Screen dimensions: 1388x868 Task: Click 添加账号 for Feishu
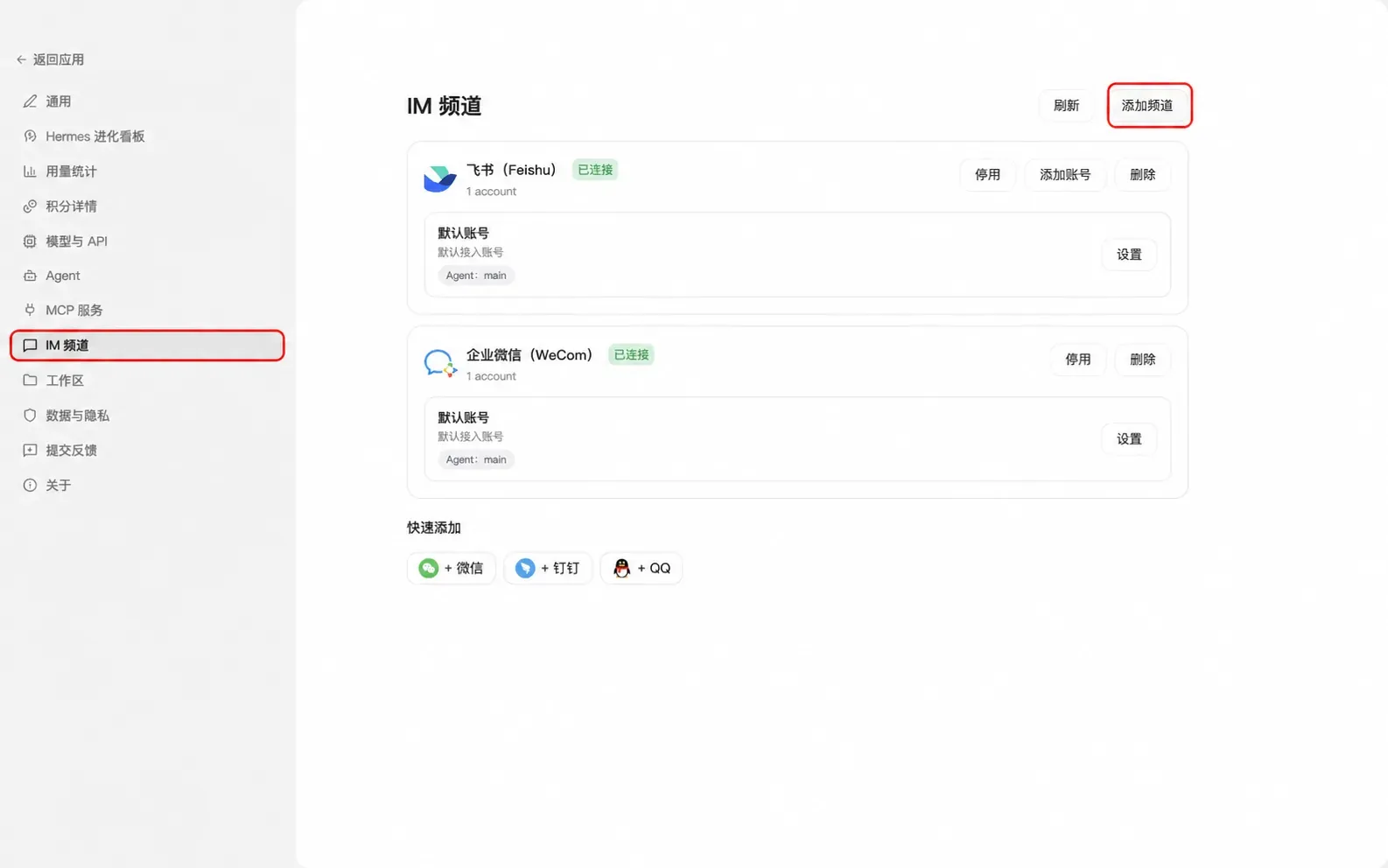[1065, 175]
